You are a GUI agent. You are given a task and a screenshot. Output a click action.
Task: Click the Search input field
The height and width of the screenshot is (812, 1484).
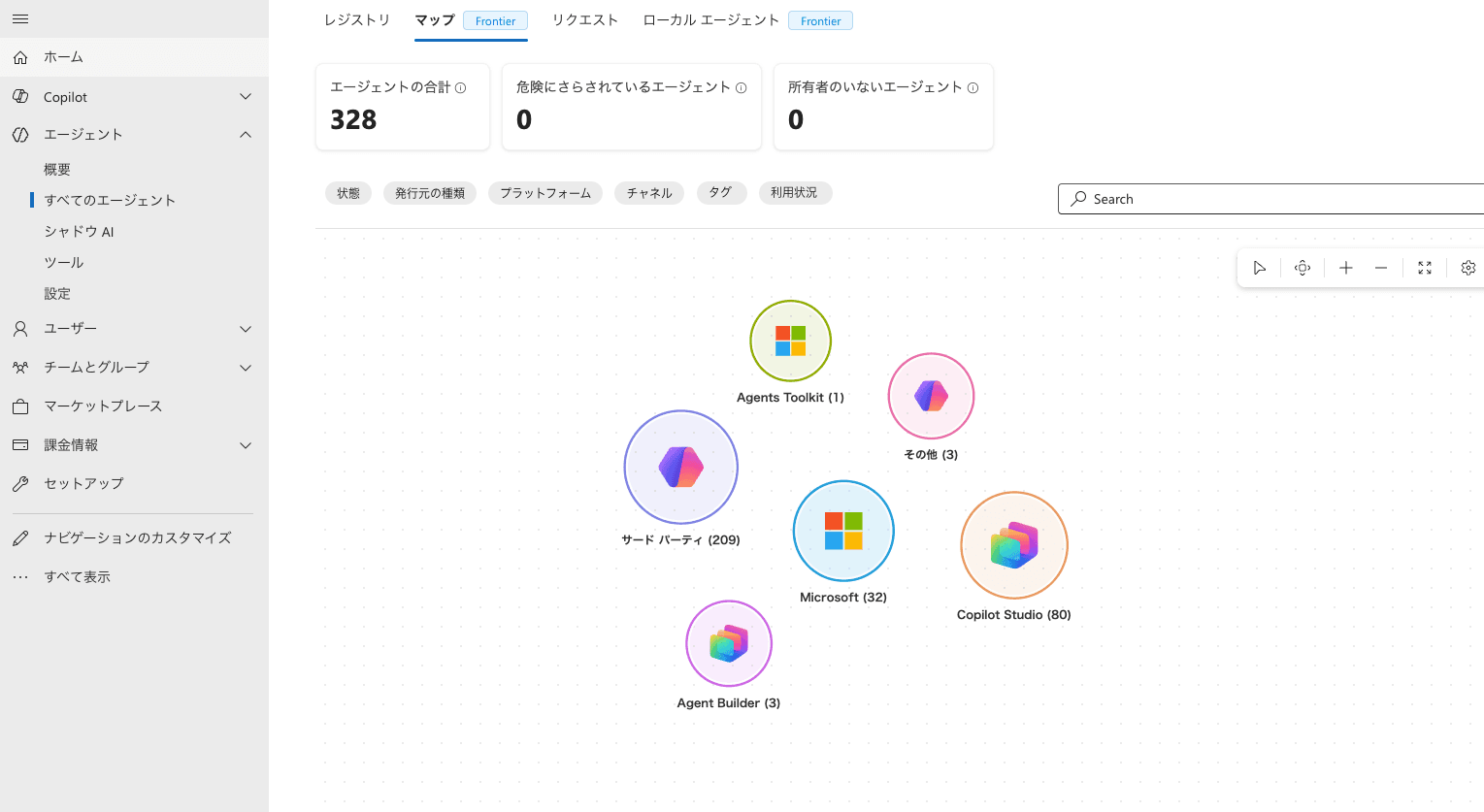pos(1270,199)
